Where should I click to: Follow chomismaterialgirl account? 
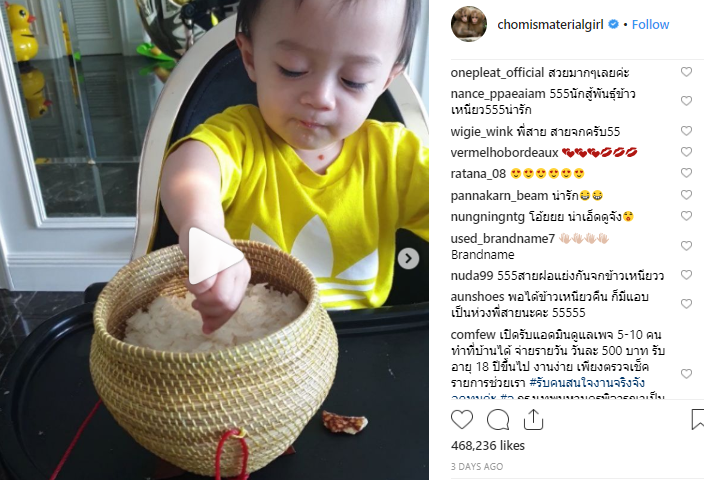[x=650, y=24]
